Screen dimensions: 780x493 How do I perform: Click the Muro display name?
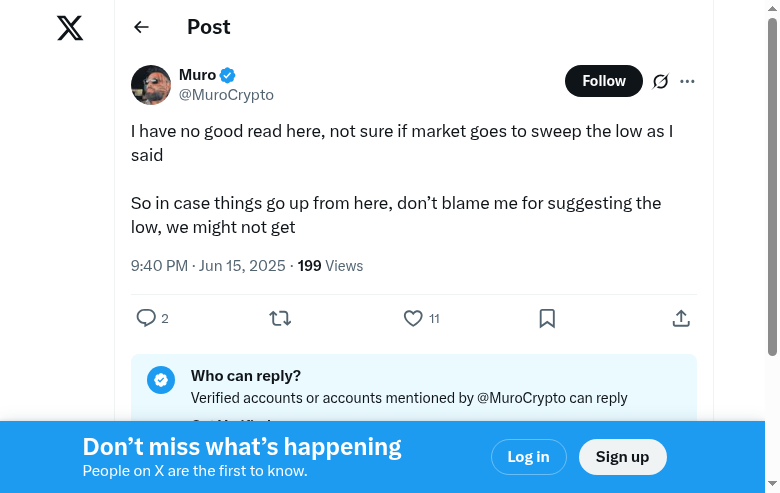coord(197,75)
